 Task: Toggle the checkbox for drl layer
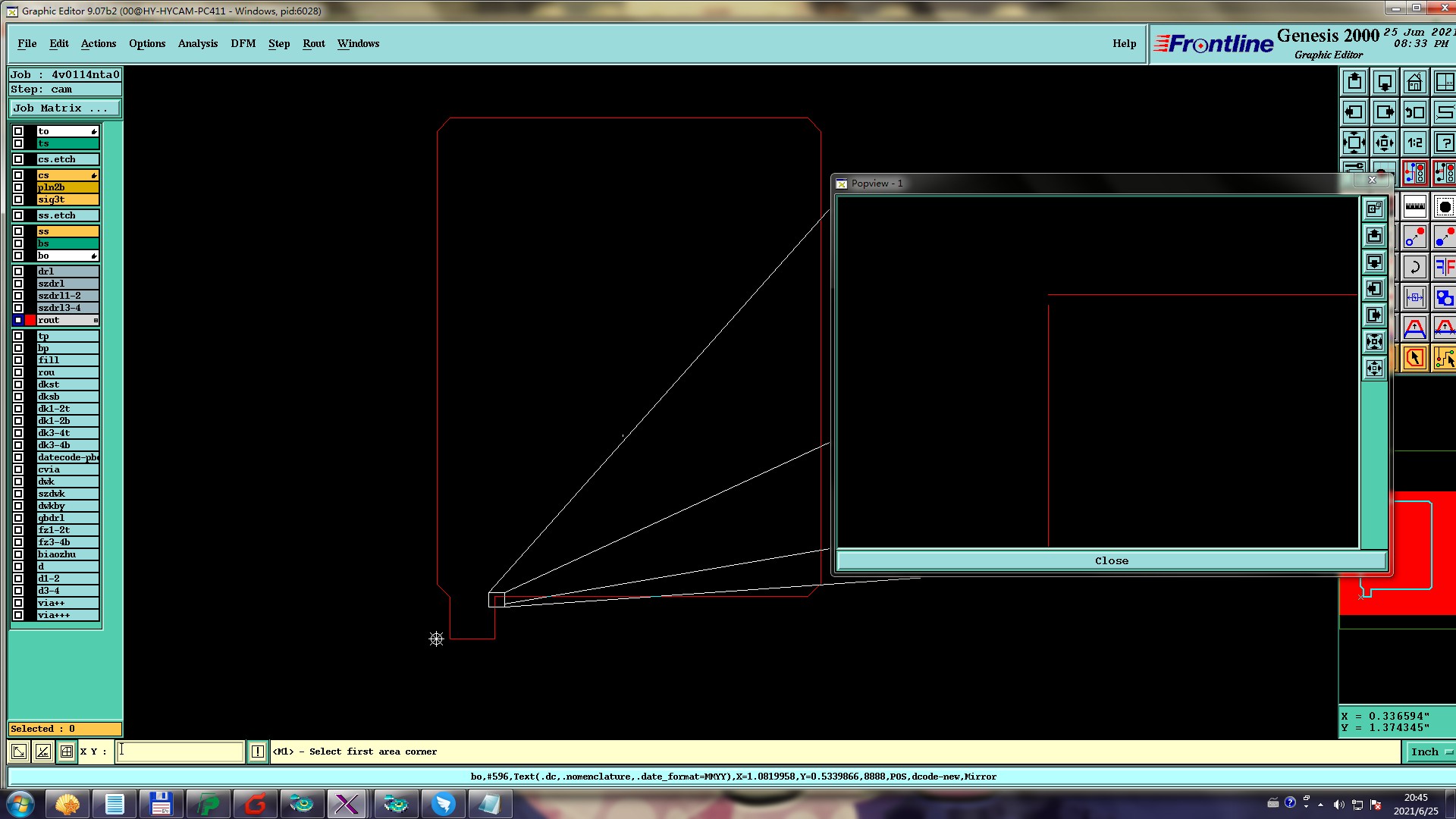18,271
